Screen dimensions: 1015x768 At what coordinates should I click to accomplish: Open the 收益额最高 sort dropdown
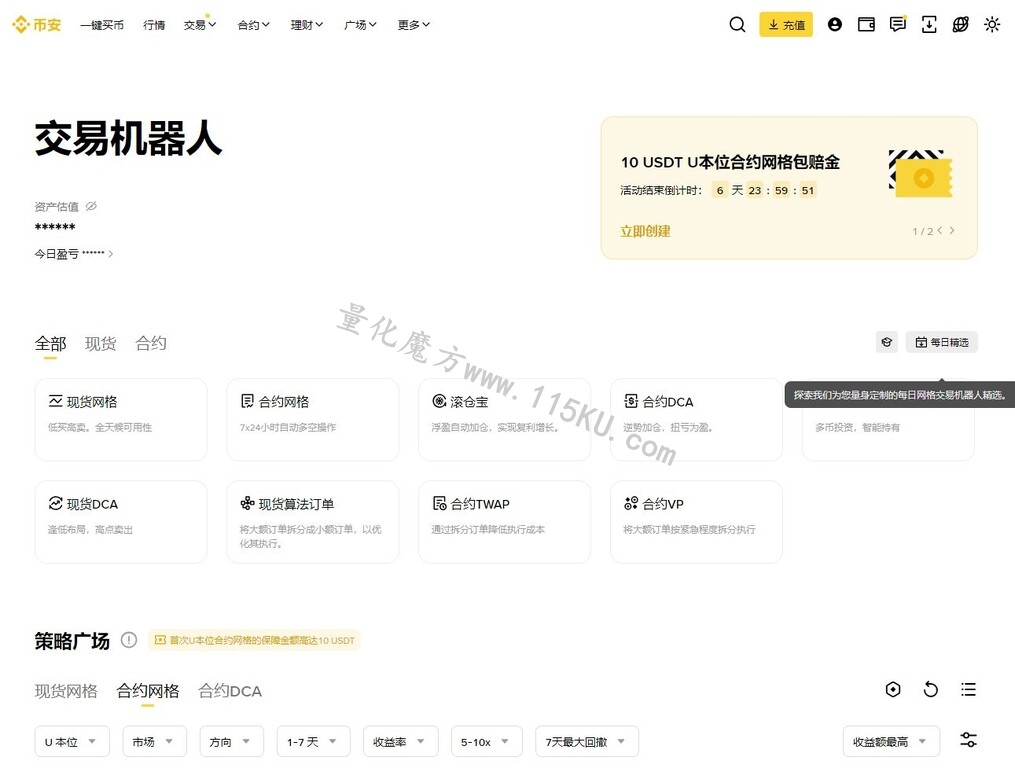pos(891,741)
